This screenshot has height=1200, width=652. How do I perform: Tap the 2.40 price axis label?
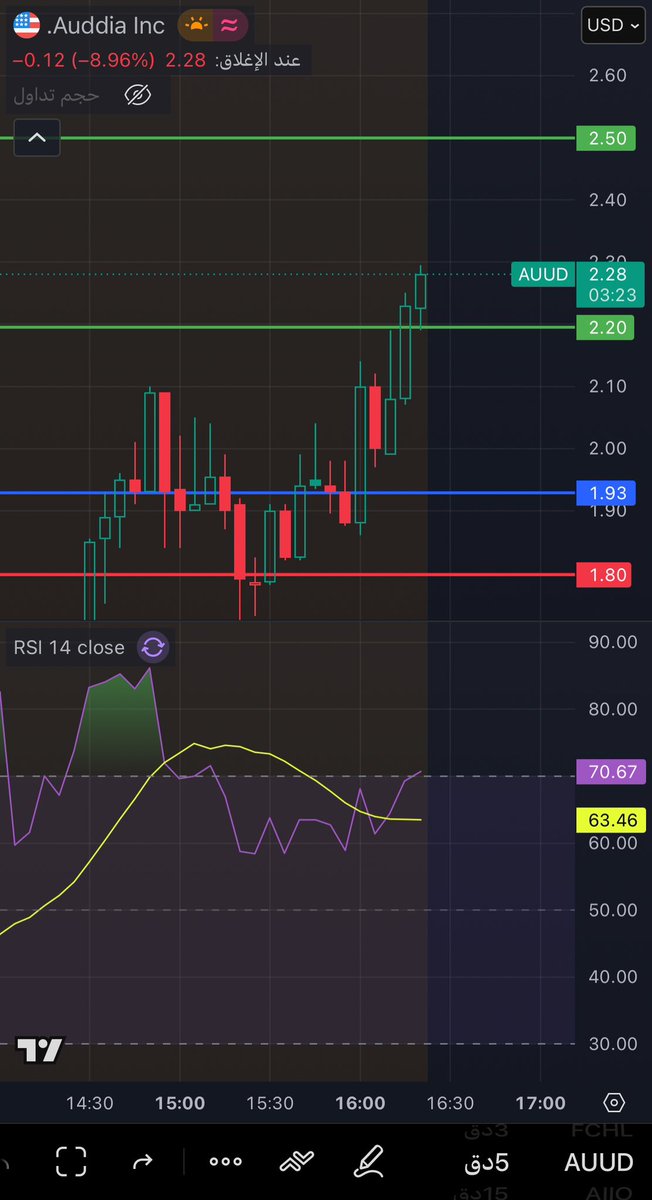pos(608,199)
